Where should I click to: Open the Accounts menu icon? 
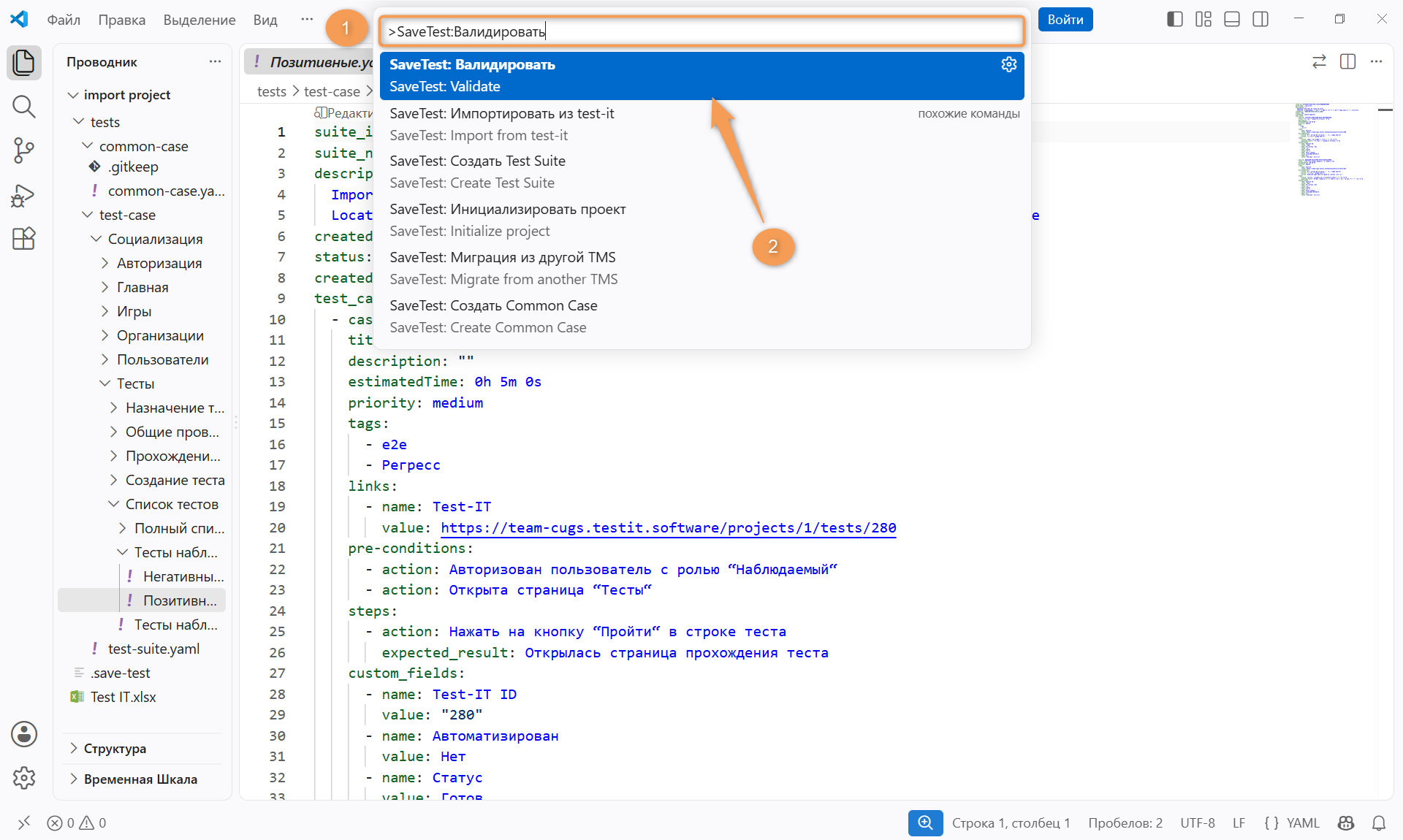[24, 734]
